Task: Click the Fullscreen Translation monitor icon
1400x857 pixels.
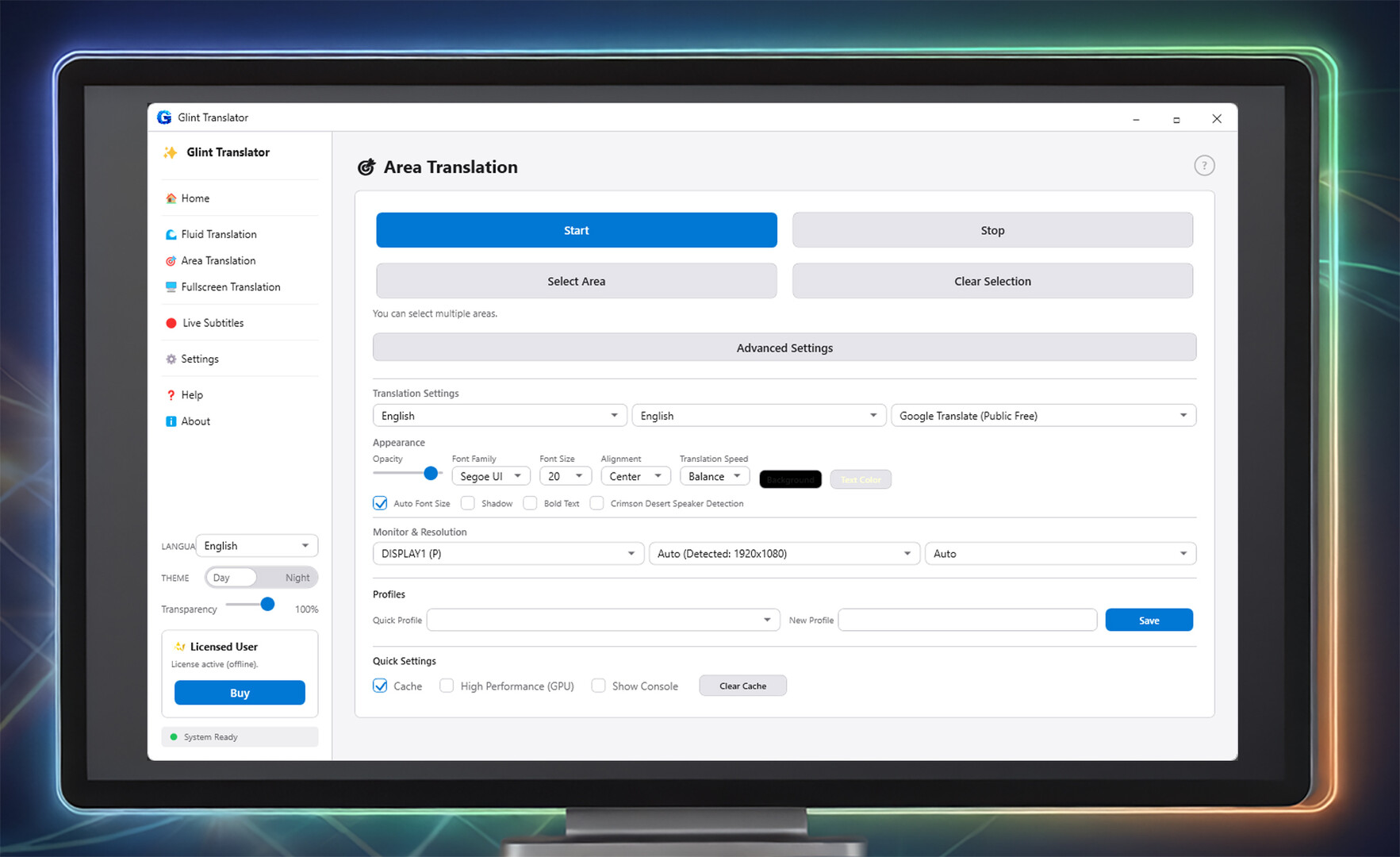Action: (x=171, y=286)
